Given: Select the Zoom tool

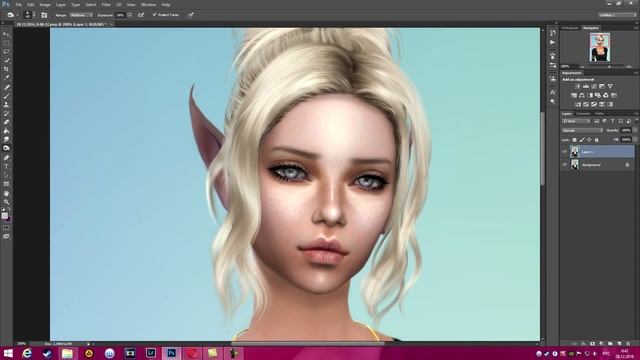Looking at the screenshot, I should tap(6, 202).
